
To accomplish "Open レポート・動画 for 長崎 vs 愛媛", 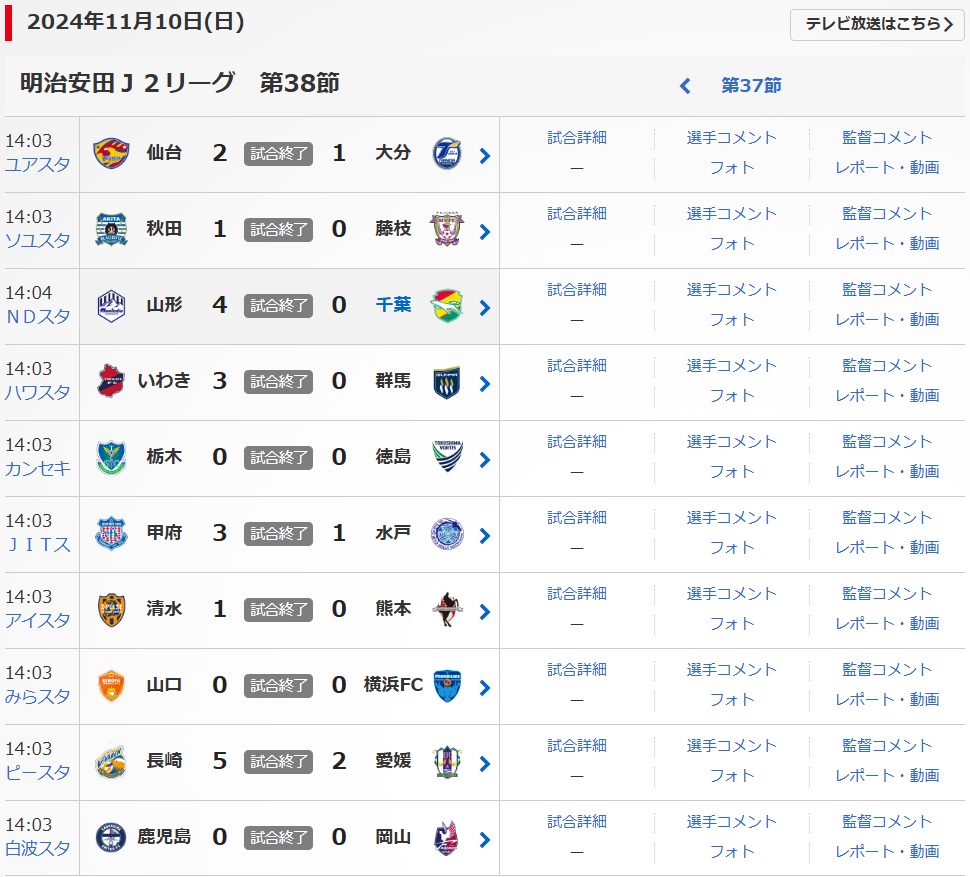I will 887,776.
